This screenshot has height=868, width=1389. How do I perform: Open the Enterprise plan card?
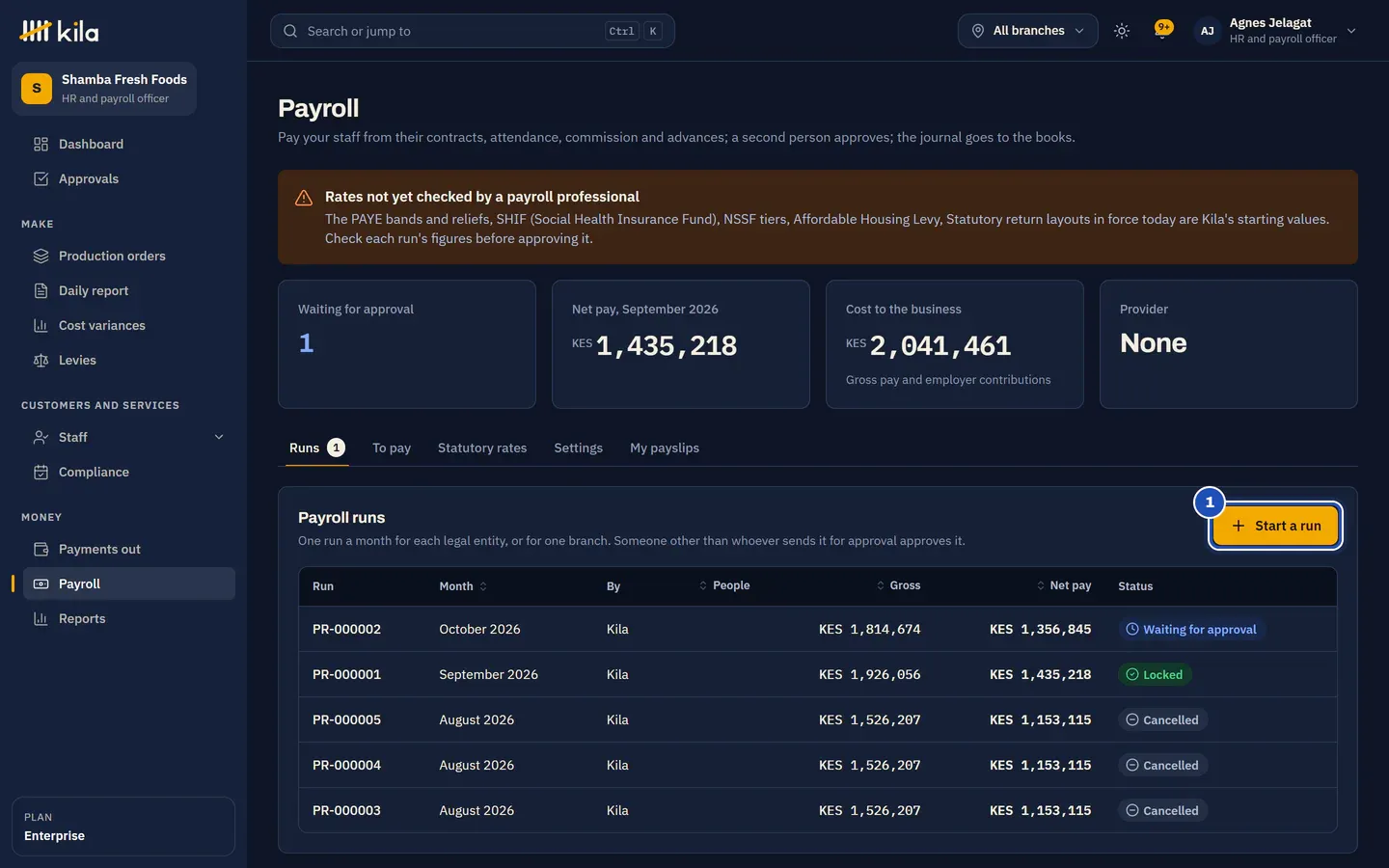click(123, 827)
